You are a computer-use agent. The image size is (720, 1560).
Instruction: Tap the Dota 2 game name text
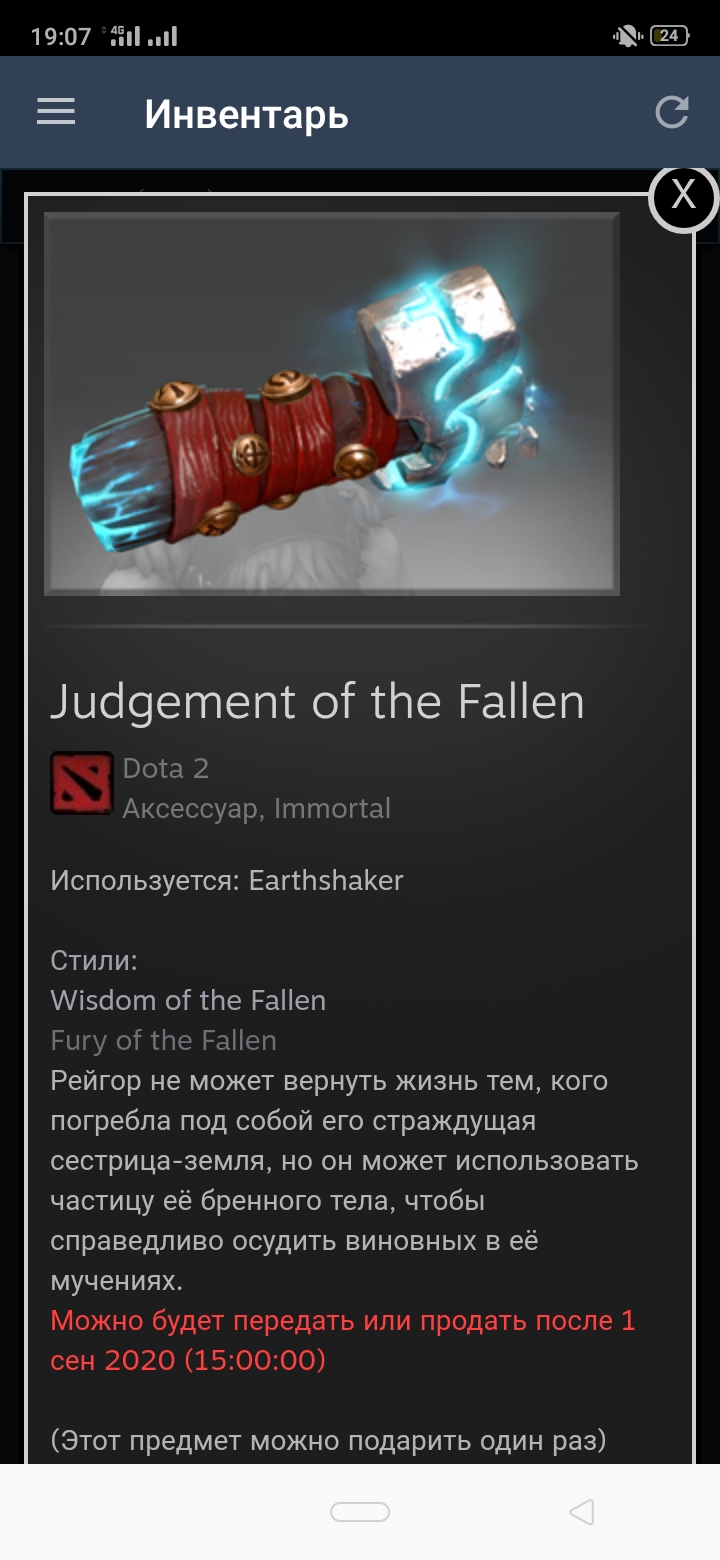pyautogui.click(x=166, y=768)
